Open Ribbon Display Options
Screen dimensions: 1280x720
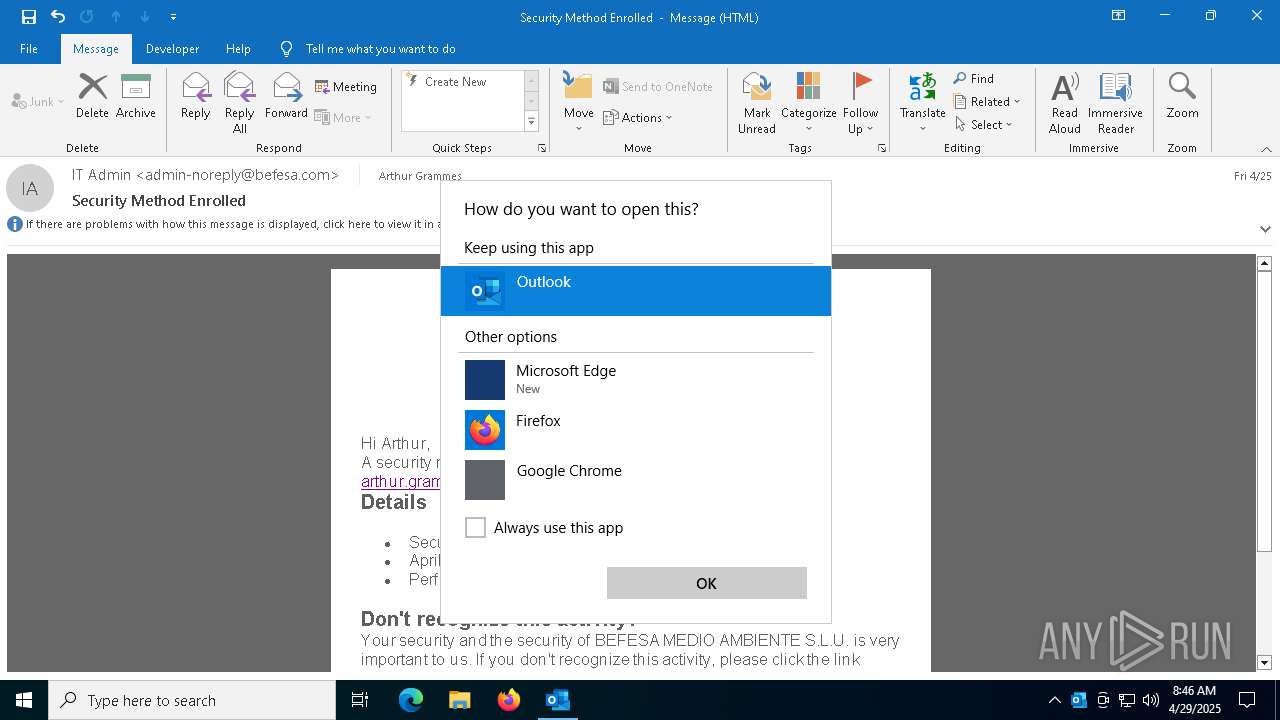coord(1118,16)
